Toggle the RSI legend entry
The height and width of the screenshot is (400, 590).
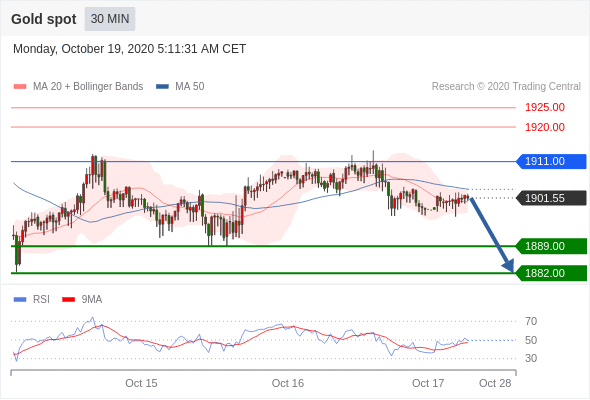coord(31,300)
